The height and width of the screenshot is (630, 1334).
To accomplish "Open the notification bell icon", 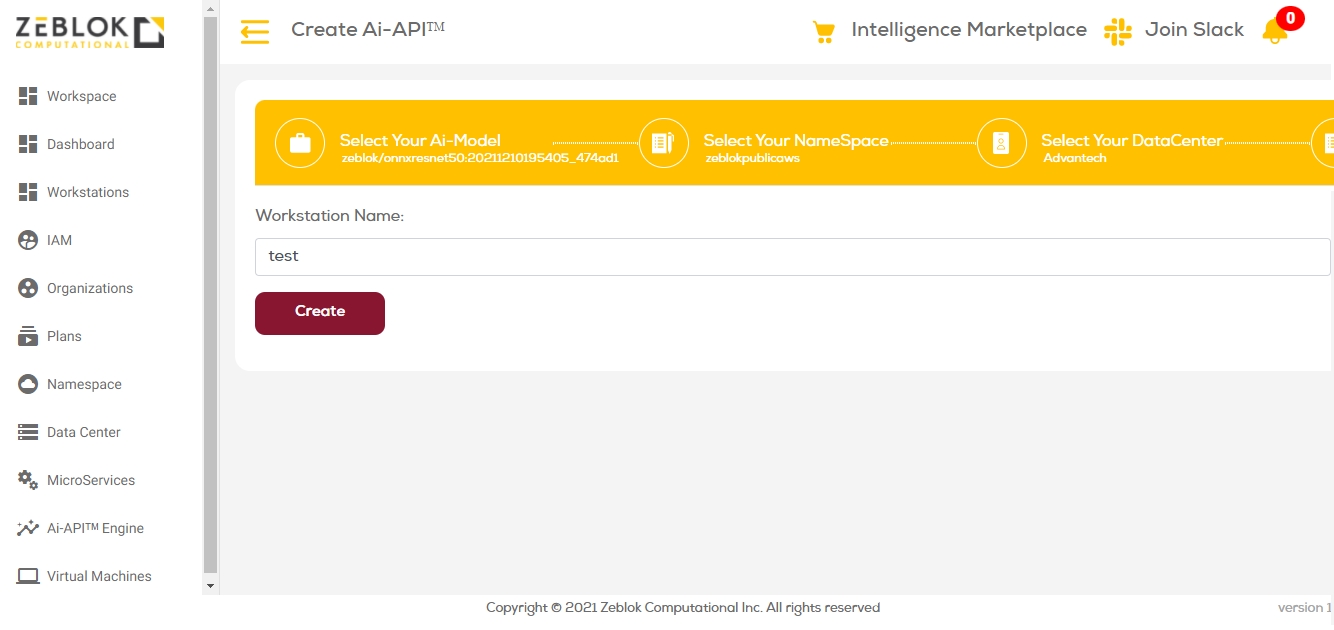I will pos(1274,31).
